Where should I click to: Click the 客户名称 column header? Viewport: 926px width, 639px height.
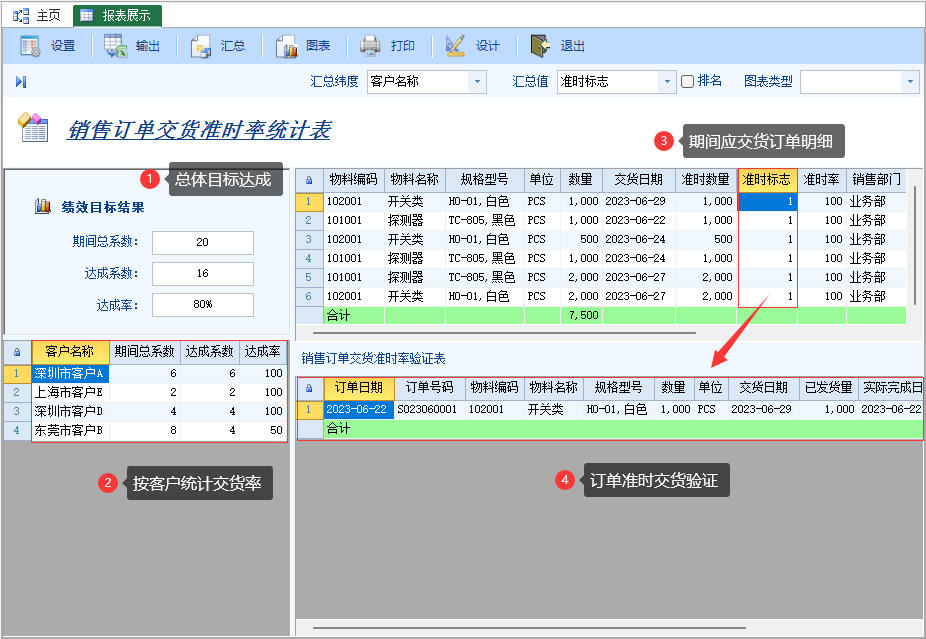[70, 352]
